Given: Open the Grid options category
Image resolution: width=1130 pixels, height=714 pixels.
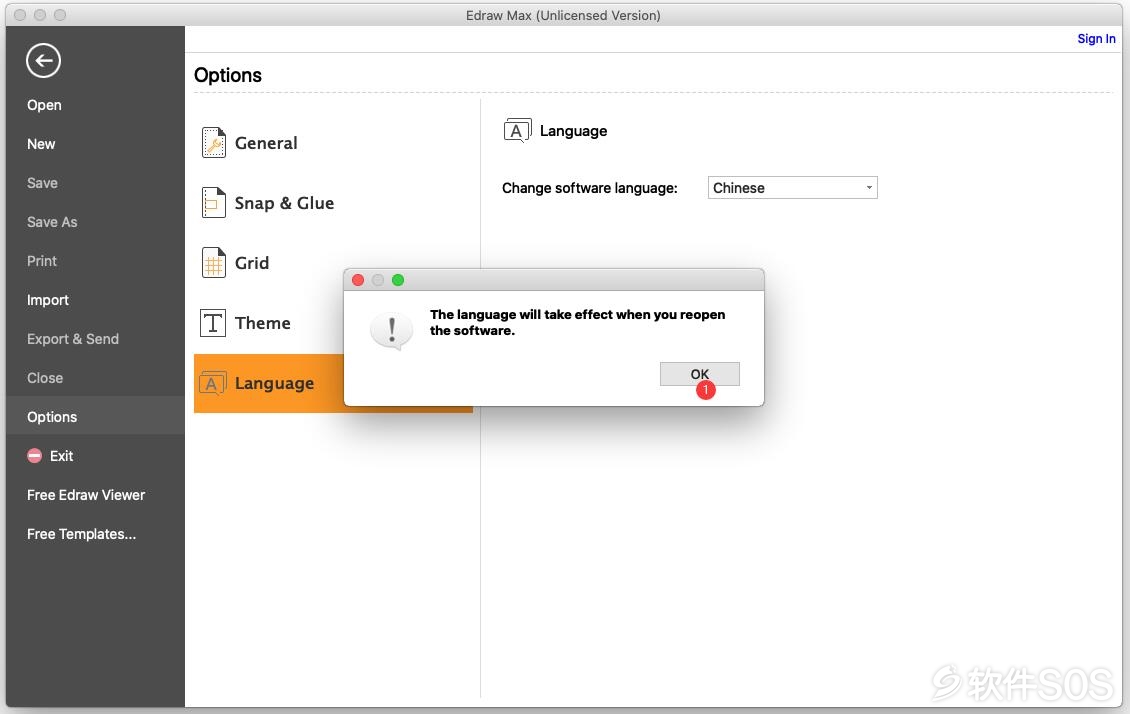Looking at the screenshot, I should [x=252, y=262].
